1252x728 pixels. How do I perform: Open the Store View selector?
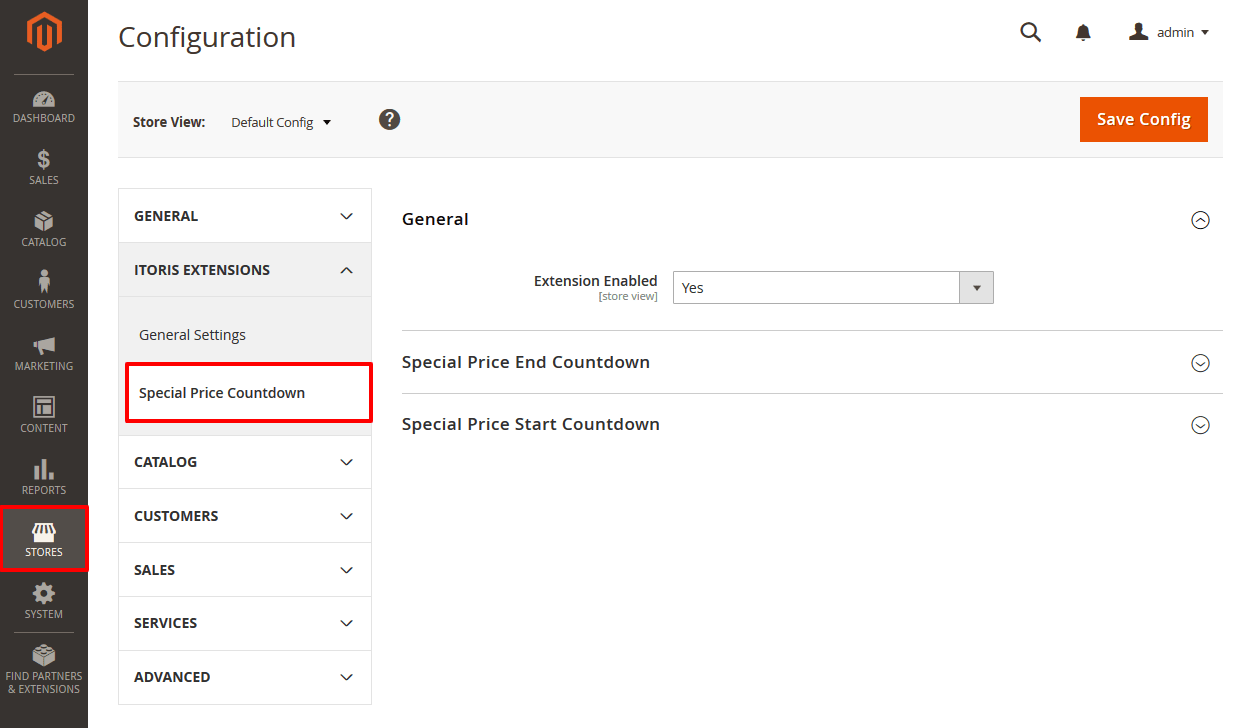click(x=280, y=121)
